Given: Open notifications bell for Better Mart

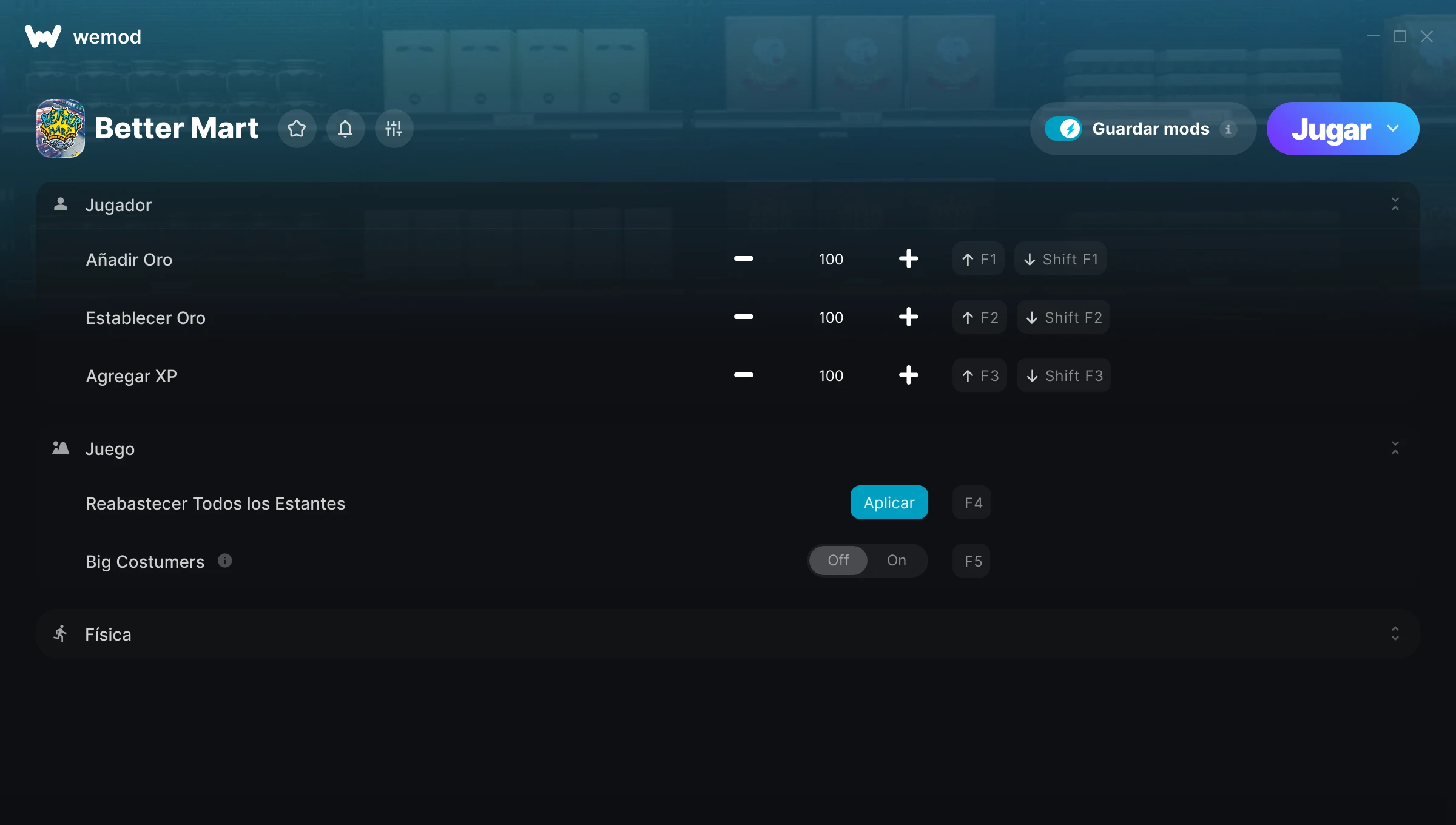Looking at the screenshot, I should 345,129.
